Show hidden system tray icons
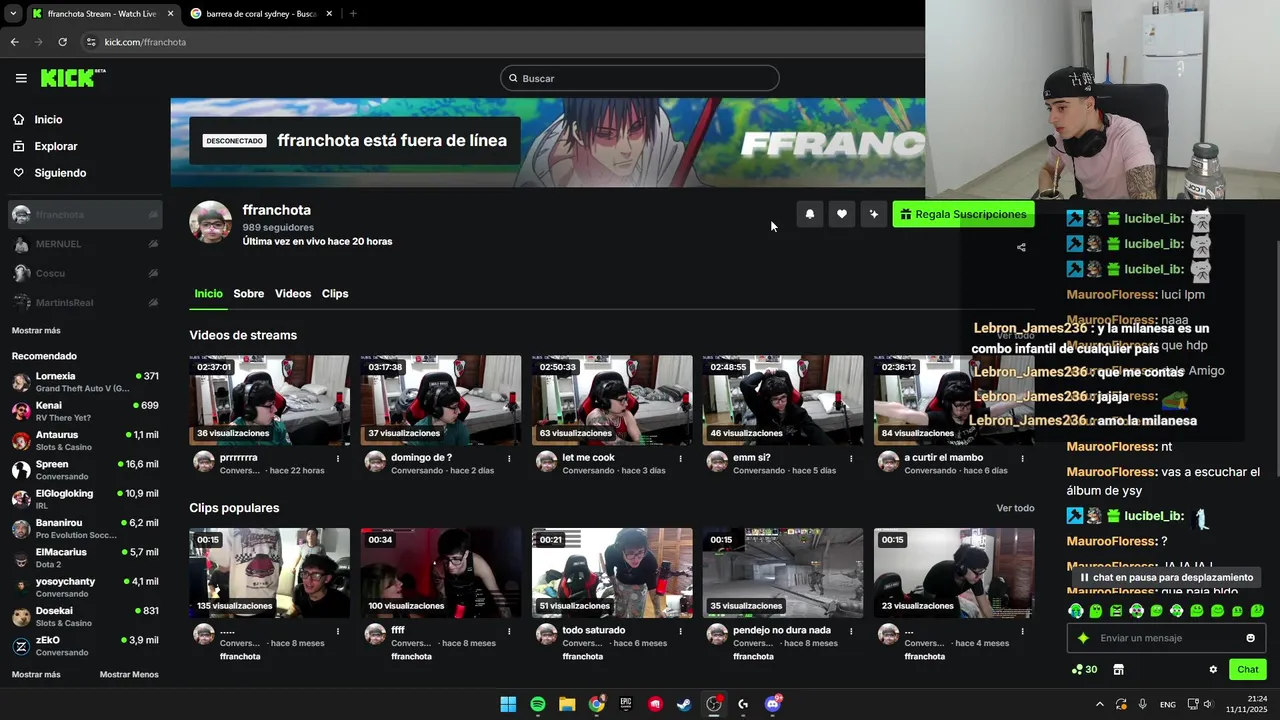Image resolution: width=1280 pixels, height=720 pixels. pyautogui.click(x=1100, y=704)
